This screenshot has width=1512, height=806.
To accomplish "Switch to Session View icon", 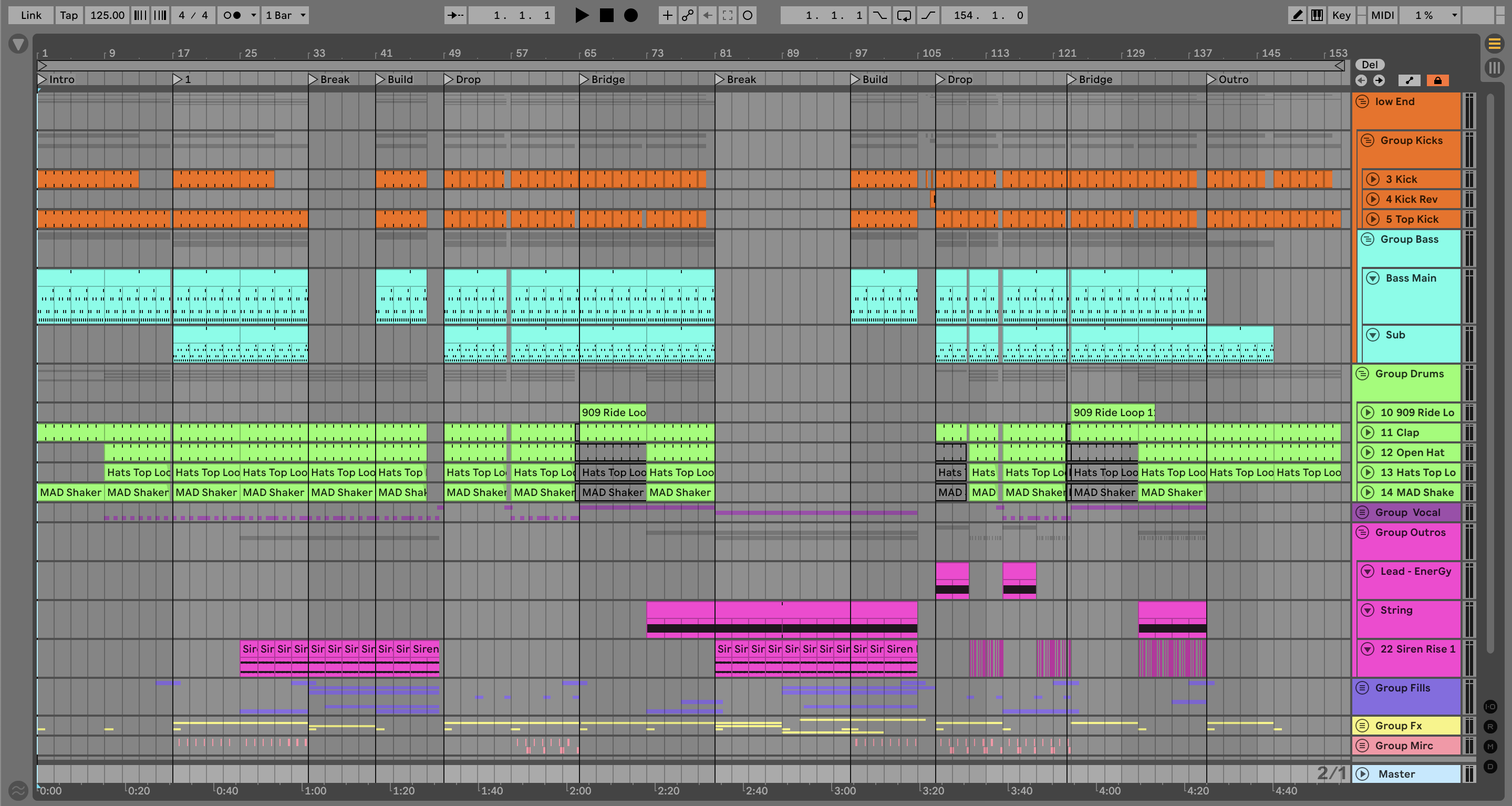I will [1494, 68].
